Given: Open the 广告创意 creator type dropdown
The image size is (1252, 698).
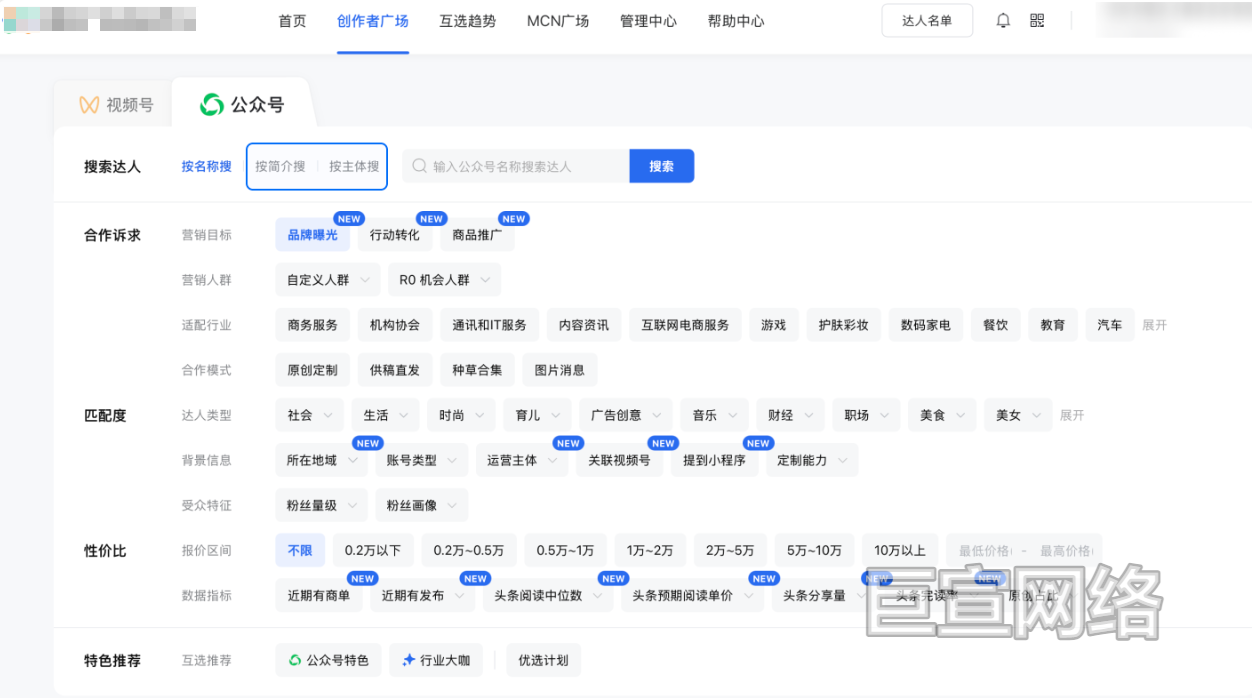Looking at the screenshot, I should pyautogui.click(x=625, y=415).
